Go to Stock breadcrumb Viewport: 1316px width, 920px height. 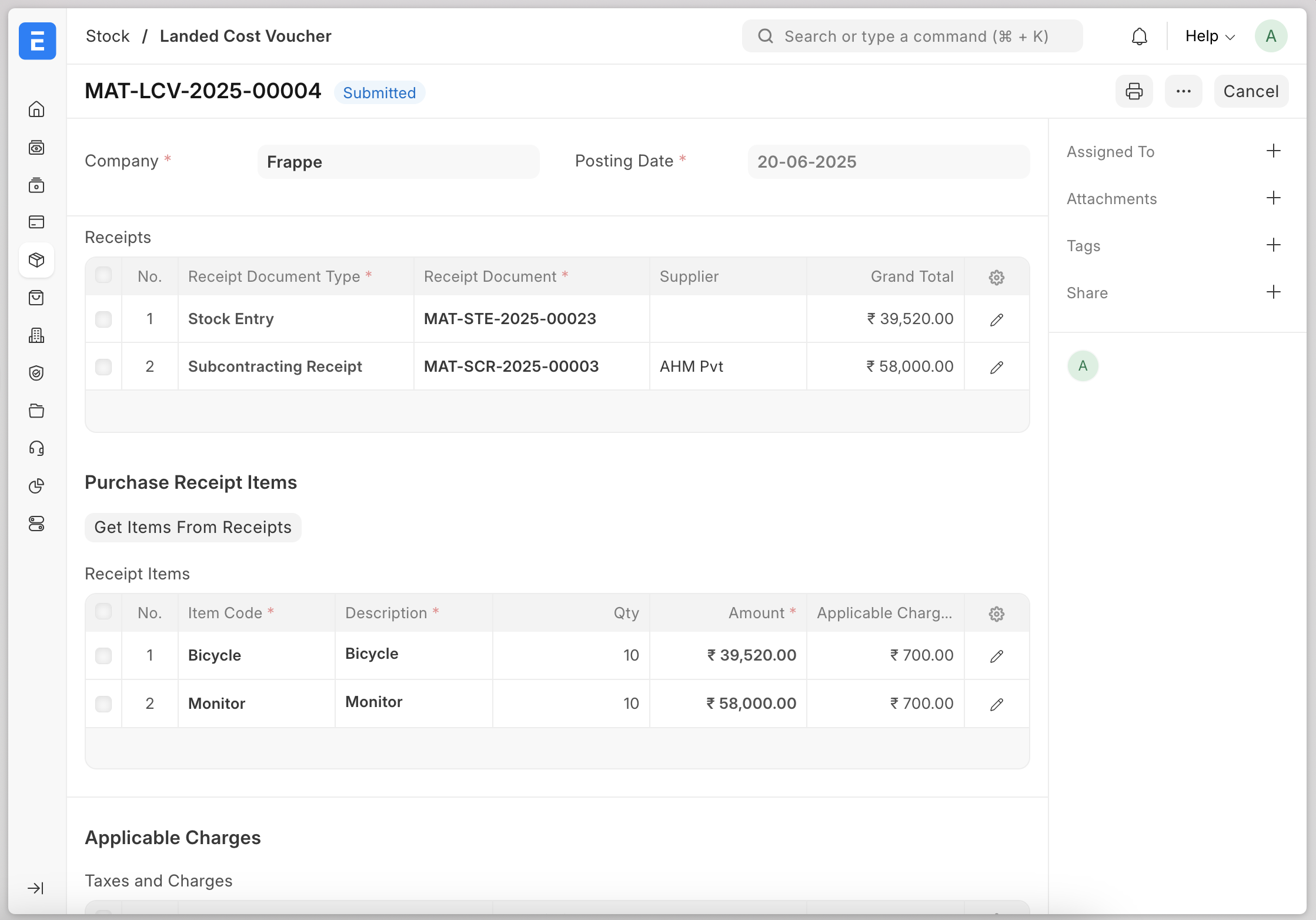coord(108,36)
